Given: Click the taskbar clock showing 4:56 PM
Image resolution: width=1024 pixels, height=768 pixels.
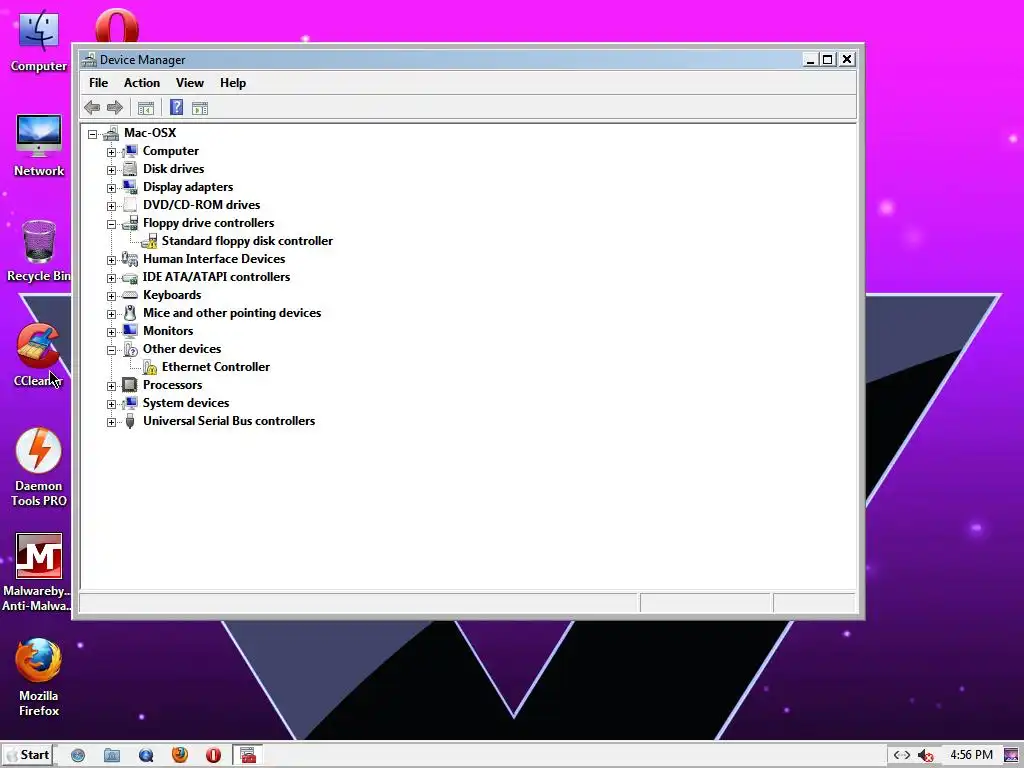Looking at the screenshot, I should coord(971,755).
